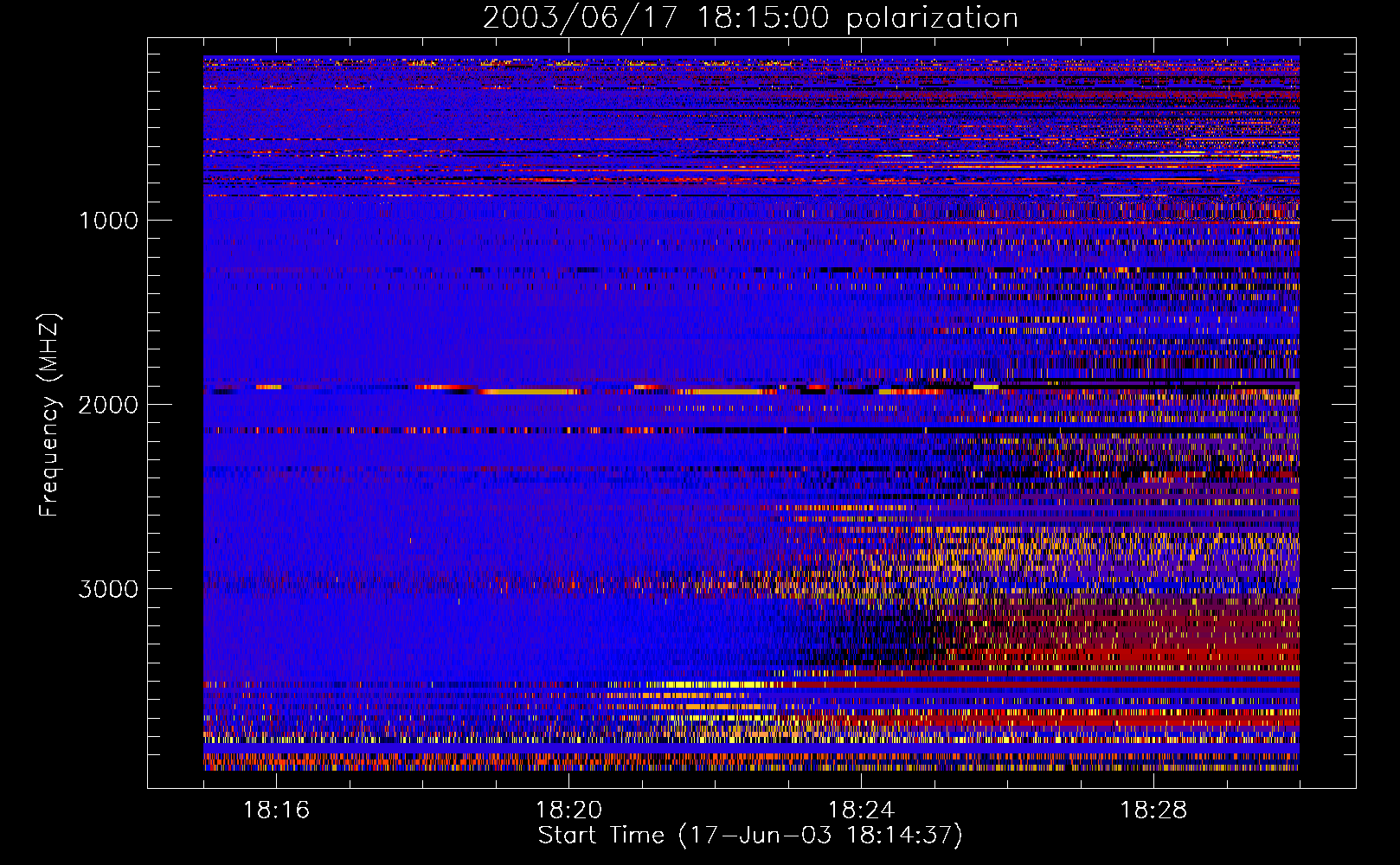The height and width of the screenshot is (865, 1400).
Task: Select the 'Frequency (MHZ)' y-axis label
Action: click(x=50, y=415)
